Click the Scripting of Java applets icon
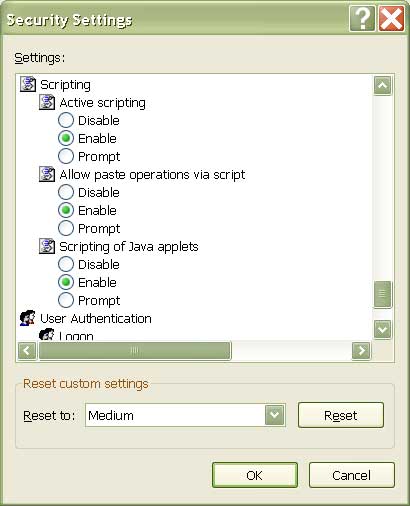This screenshot has width=410, height=506. pos(47,246)
